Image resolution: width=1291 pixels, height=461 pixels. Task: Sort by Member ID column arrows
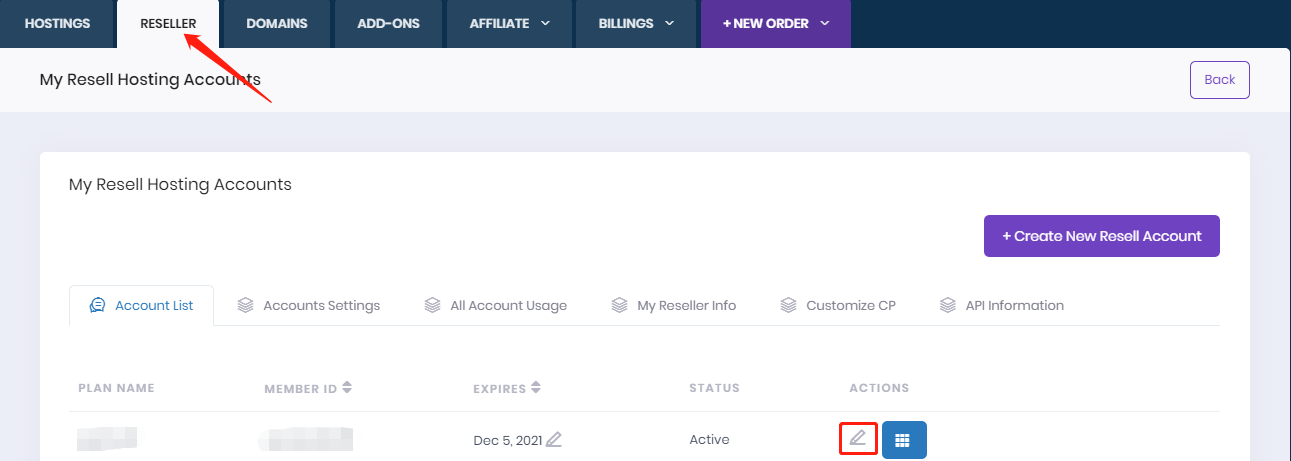point(347,388)
